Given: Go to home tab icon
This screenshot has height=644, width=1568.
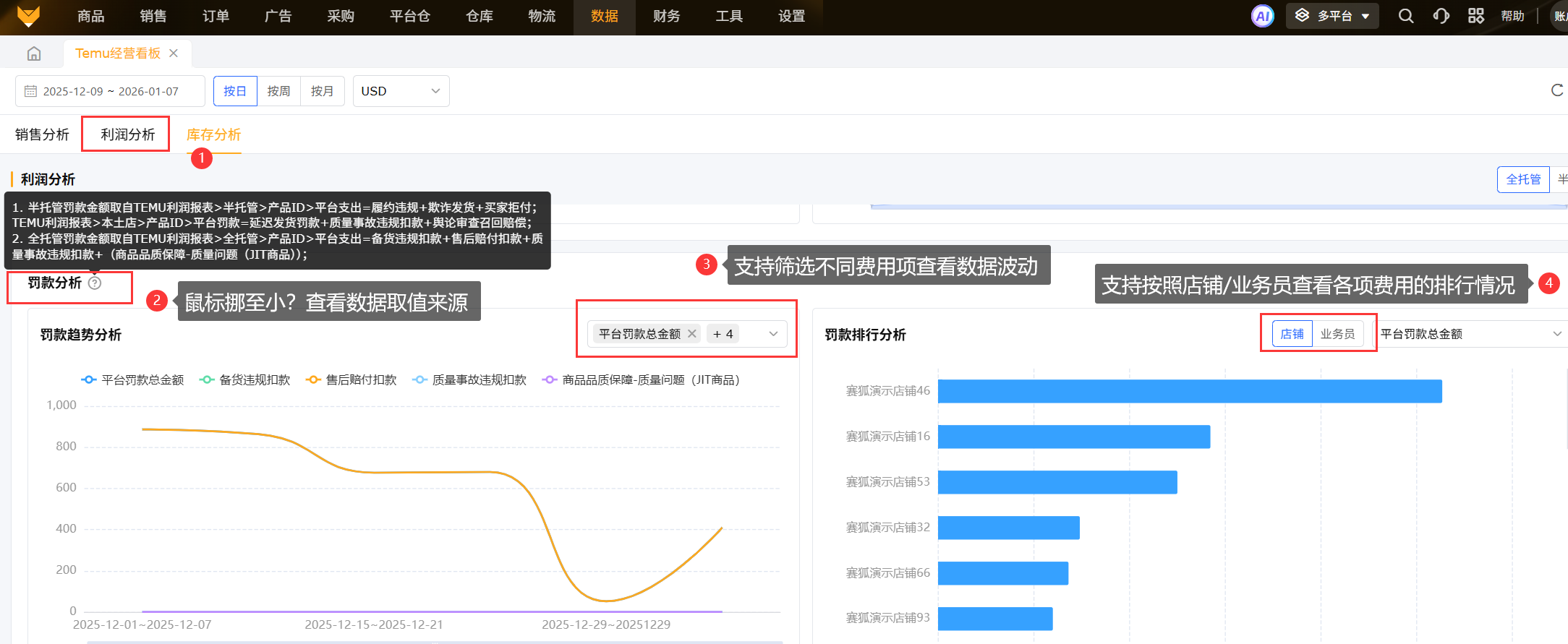Looking at the screenshot, I should (x=34, y=53).
